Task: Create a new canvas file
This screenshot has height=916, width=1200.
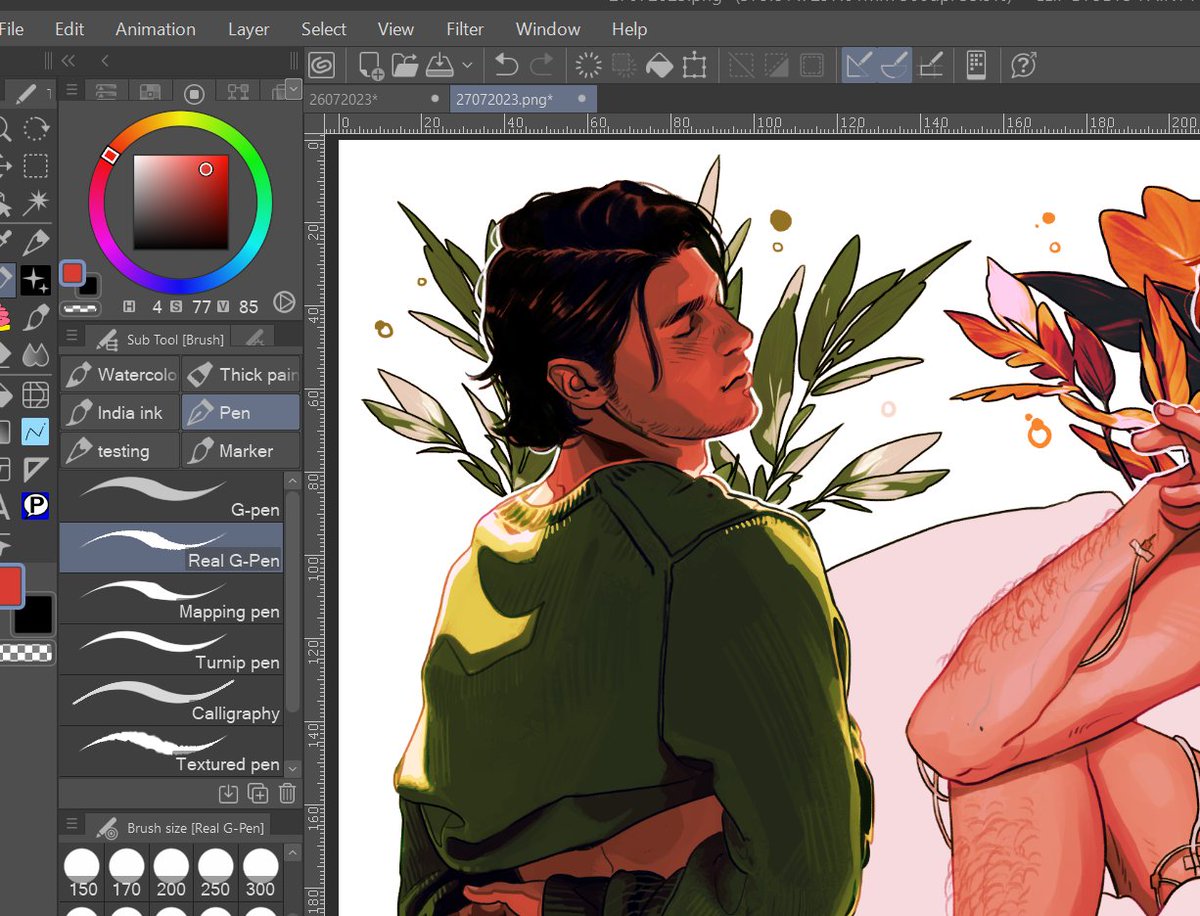Action: pyautogui.click(x=371, y=66)
